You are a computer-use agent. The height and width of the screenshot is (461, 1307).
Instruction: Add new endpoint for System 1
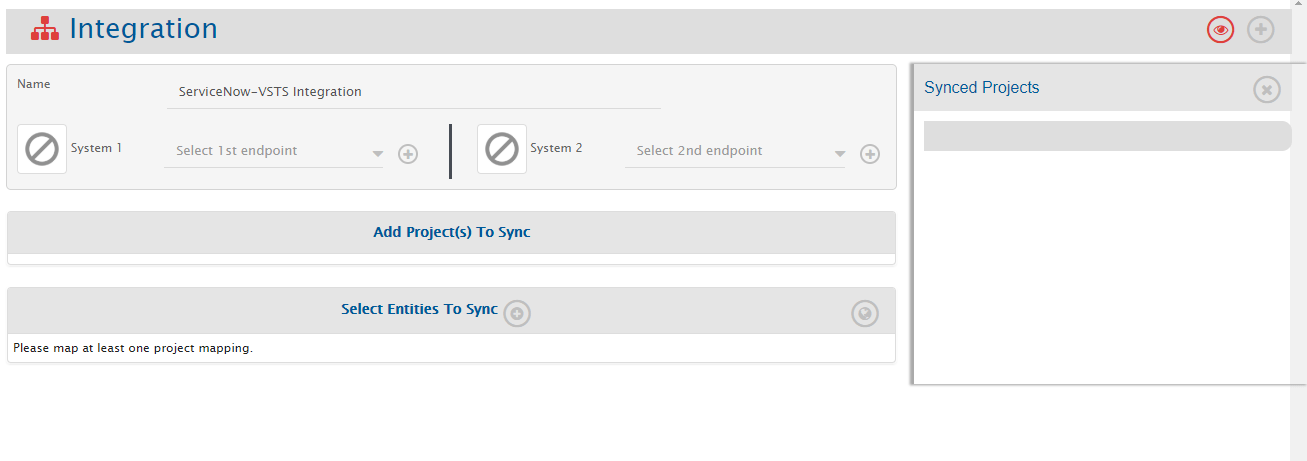point(408,154)
